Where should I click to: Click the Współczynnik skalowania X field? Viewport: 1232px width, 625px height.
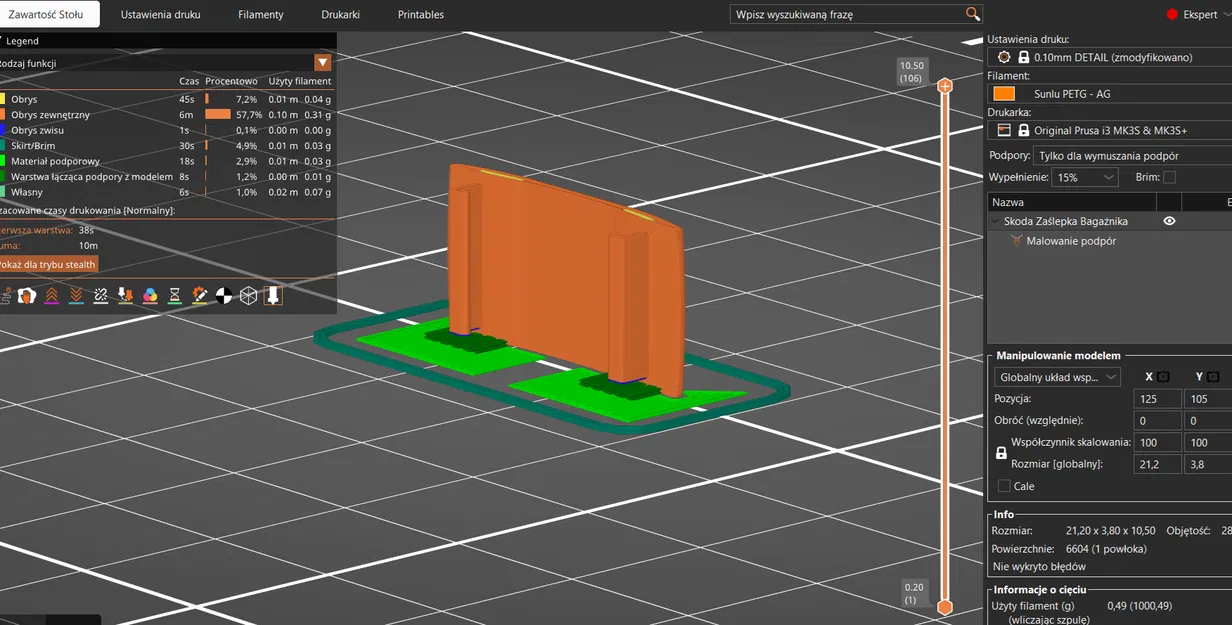pos(1156,442)
